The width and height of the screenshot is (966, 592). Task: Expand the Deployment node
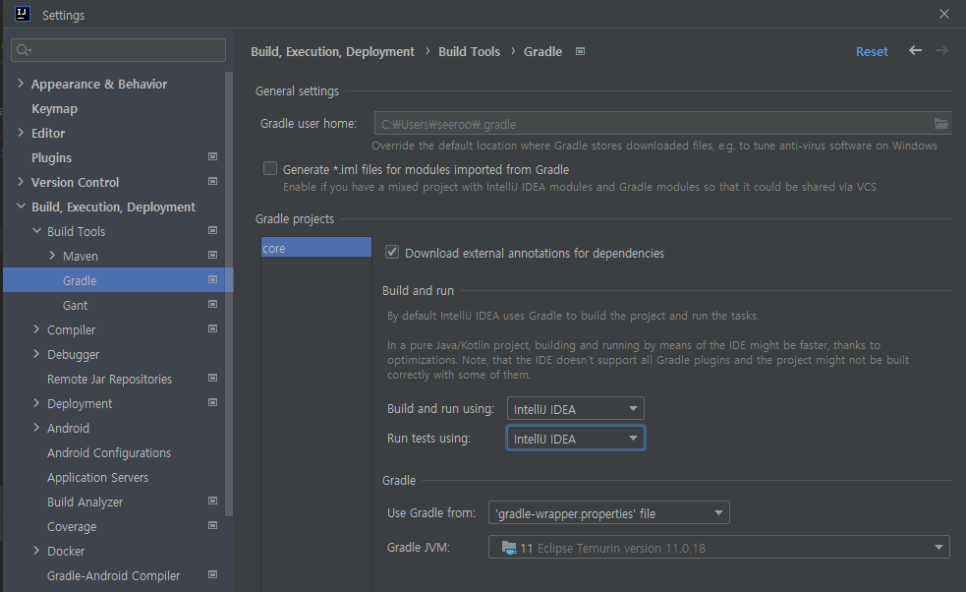coord(36,403)
